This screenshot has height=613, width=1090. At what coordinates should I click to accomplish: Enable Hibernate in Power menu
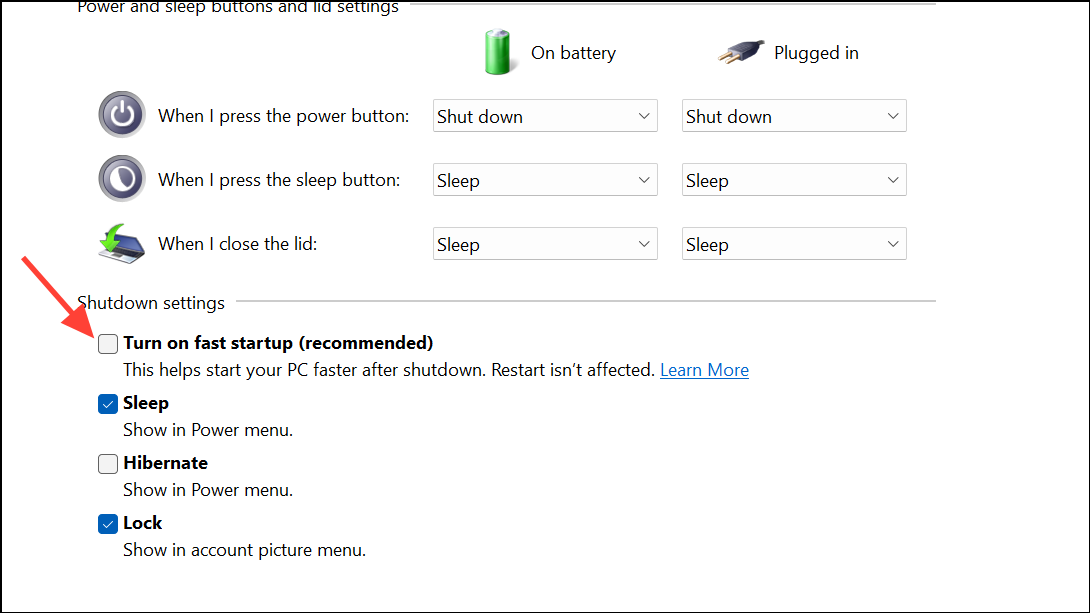click(x=107, y=463)
